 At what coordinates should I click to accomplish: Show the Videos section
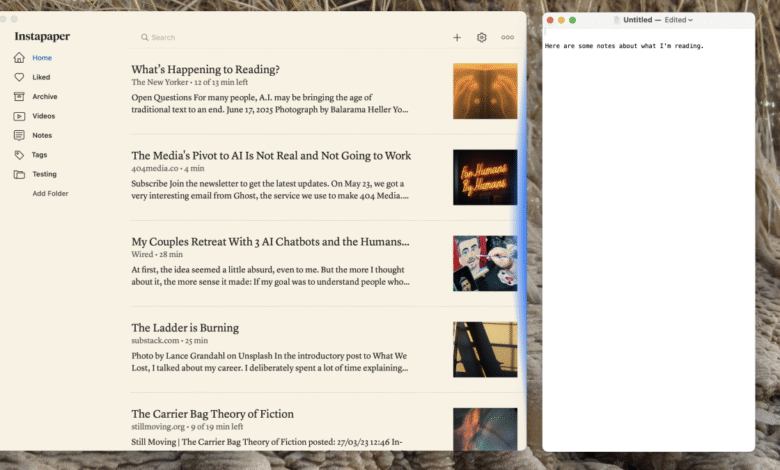point(44,116)
